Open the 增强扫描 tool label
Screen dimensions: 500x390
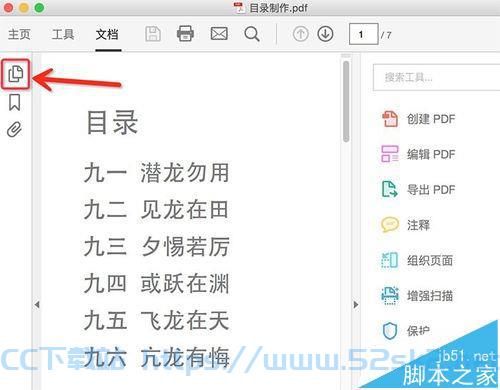pyautogui.click(x=430, y=296)
